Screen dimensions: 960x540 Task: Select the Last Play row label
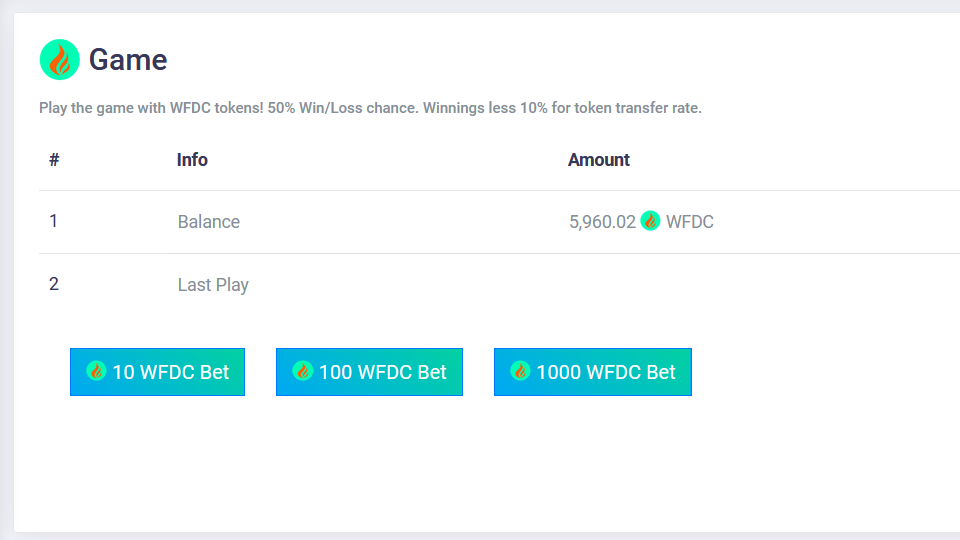213,285
